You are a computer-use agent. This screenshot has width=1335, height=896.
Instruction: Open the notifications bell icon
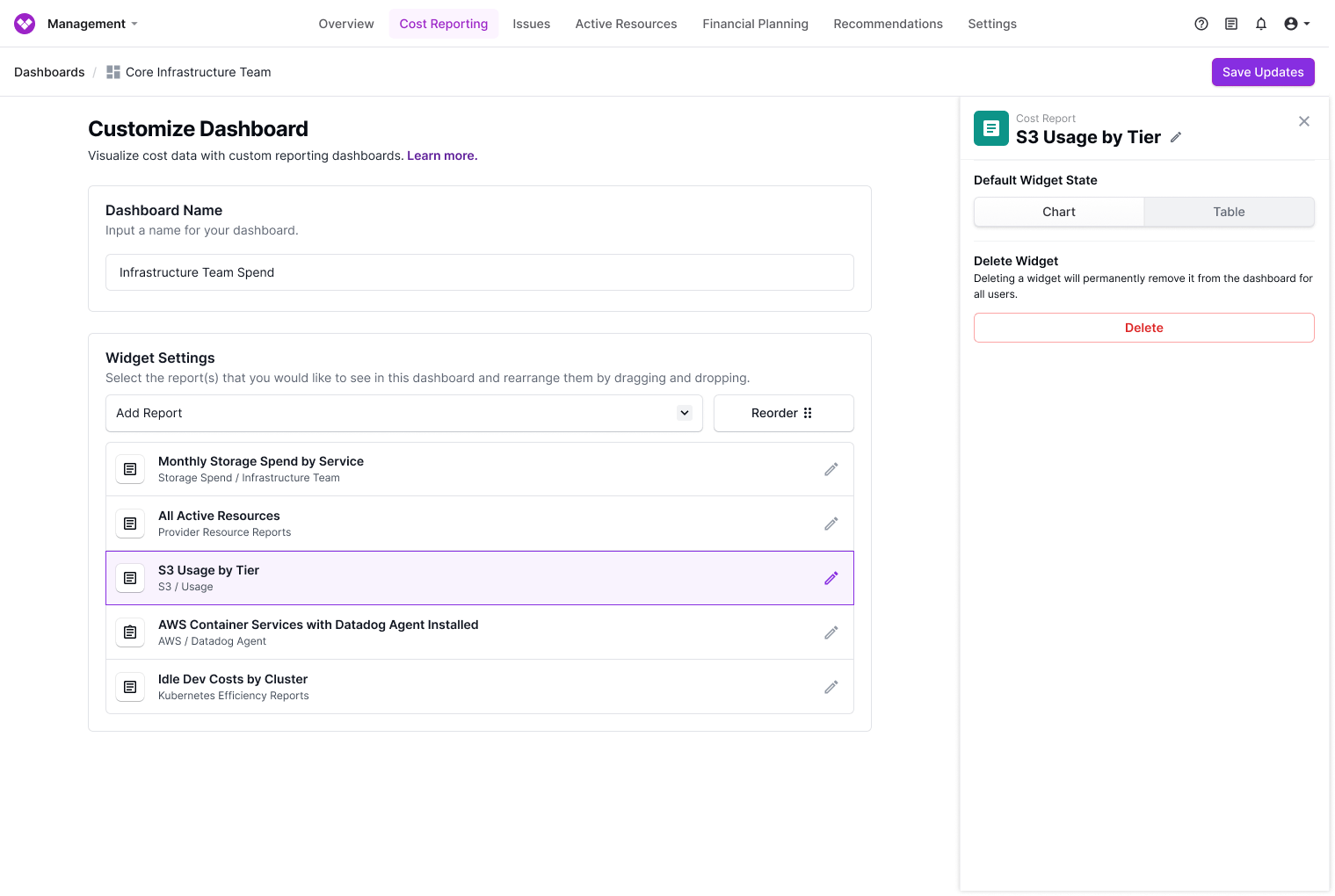point(1260,24)
